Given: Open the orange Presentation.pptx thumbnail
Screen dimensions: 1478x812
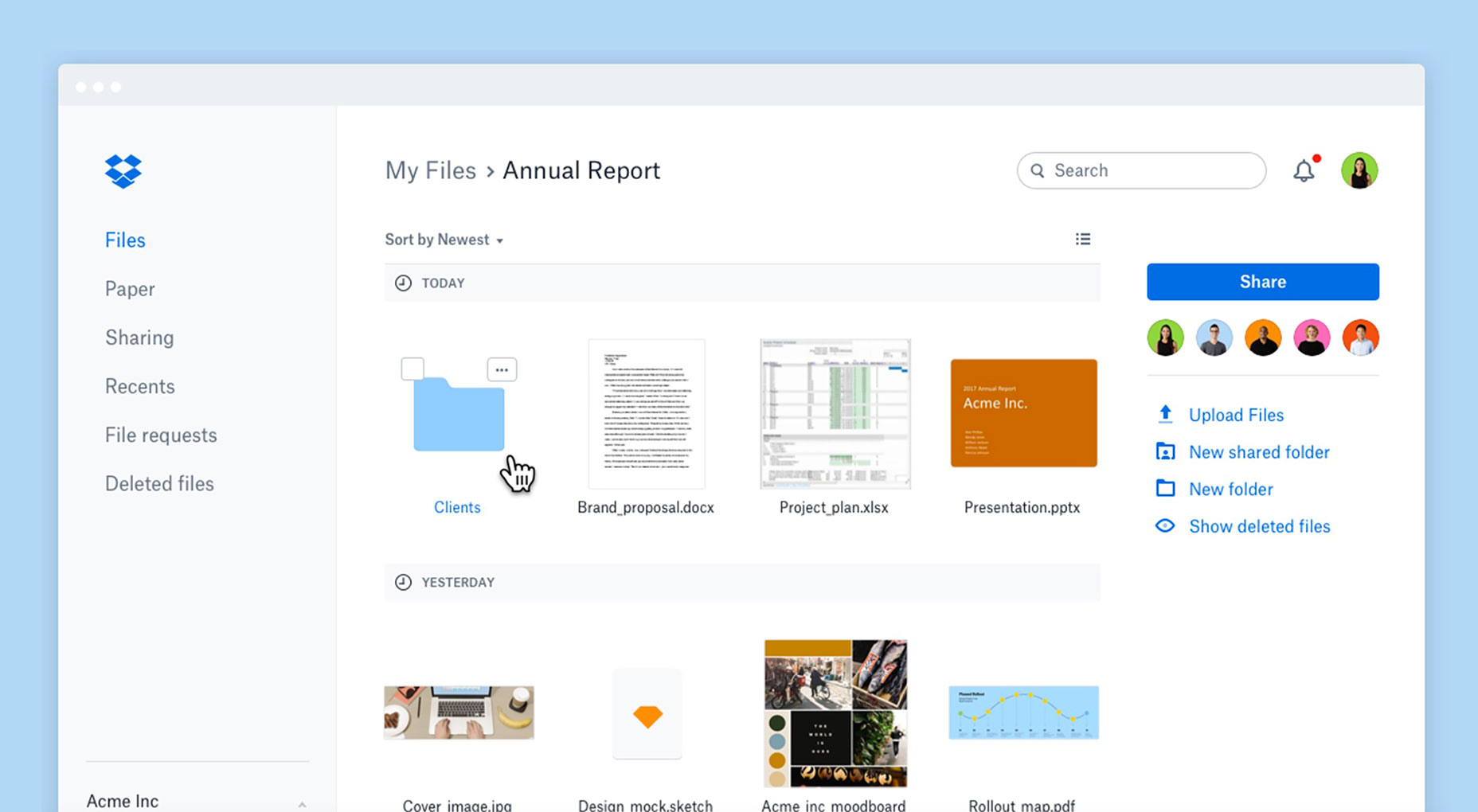Looking at the screenshot, I should [1023, 412].
